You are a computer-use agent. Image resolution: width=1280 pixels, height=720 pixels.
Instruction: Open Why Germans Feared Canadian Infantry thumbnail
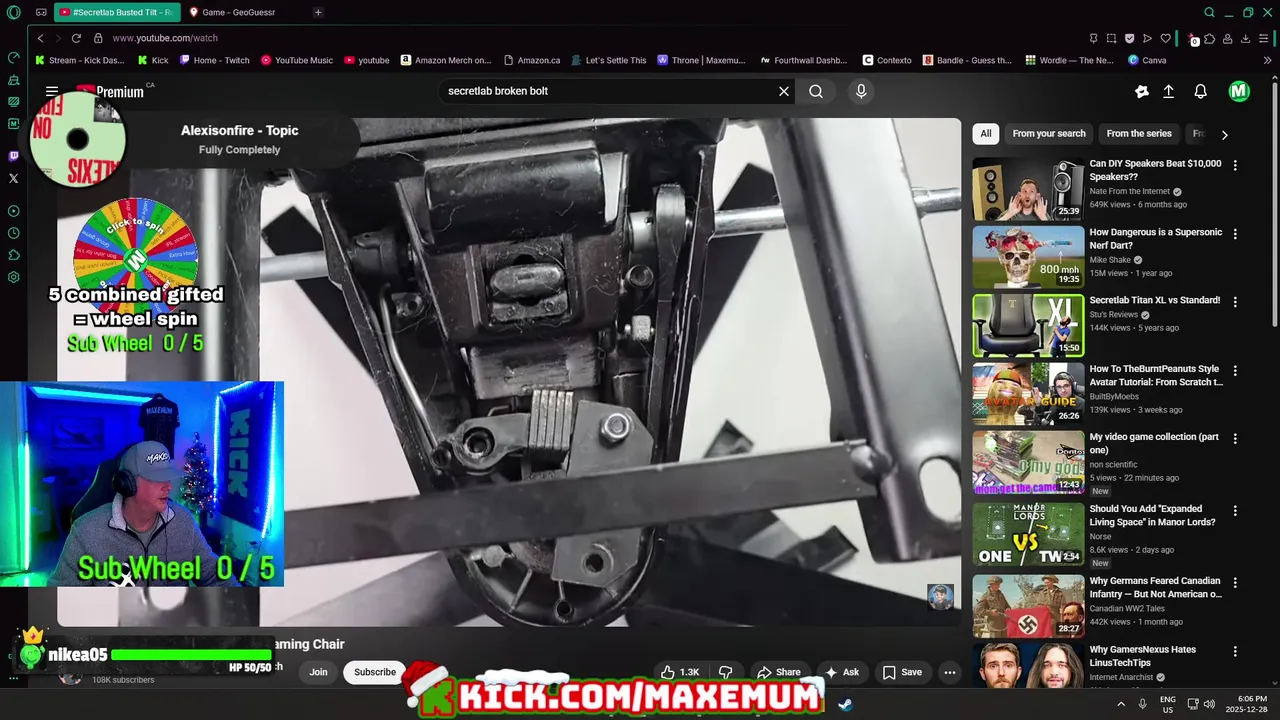coord(1028,606)
